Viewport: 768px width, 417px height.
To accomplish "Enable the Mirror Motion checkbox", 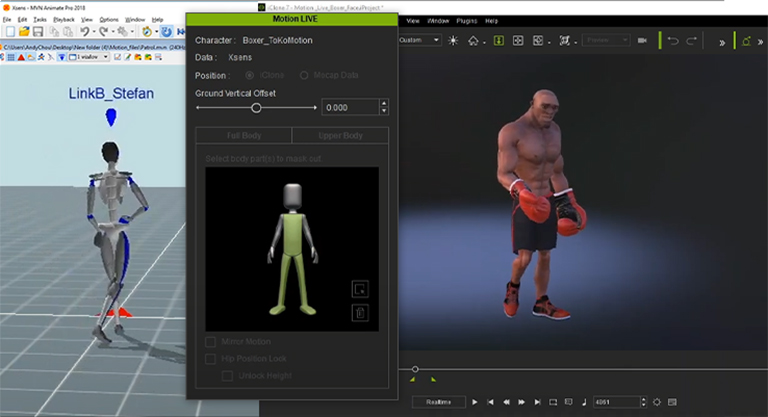I will (x=210, y=342).
